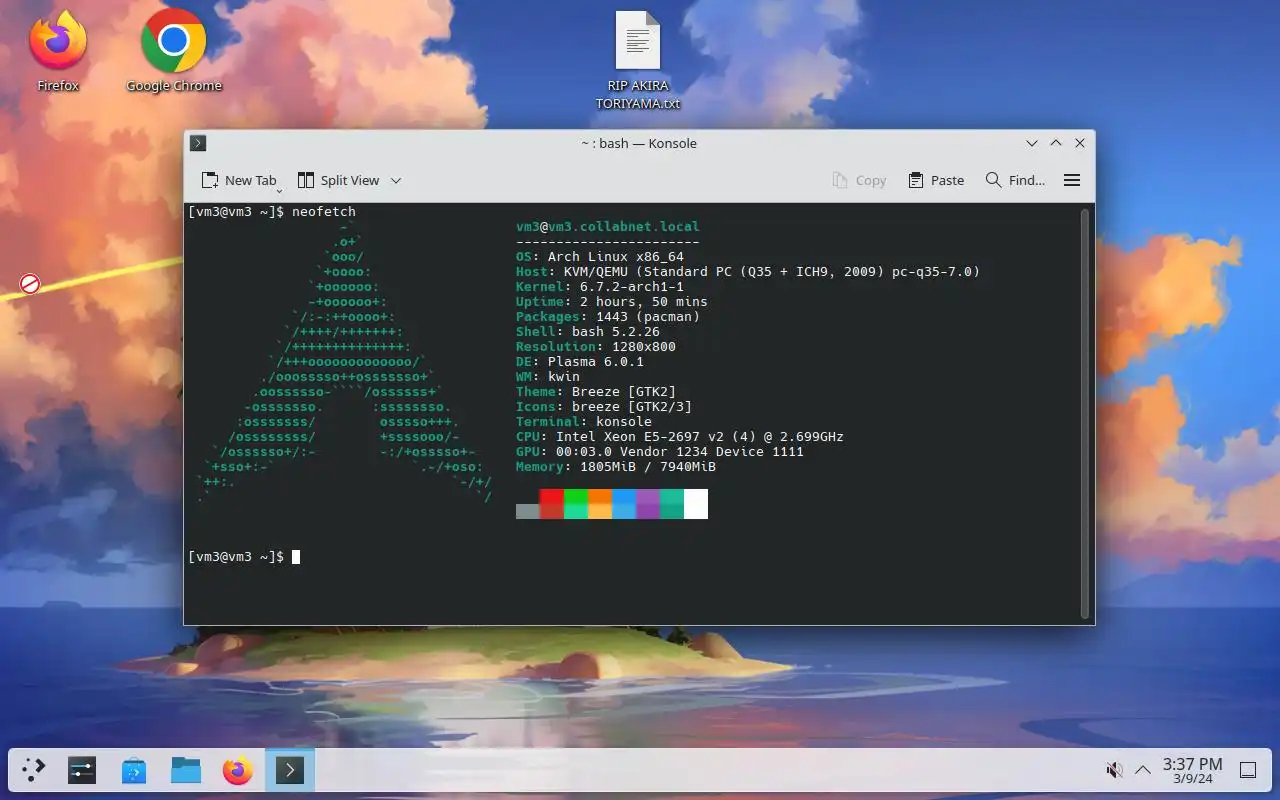Open a New Tab in Konsole
This screenshot has width=1280, height=800.
(238, 180)
